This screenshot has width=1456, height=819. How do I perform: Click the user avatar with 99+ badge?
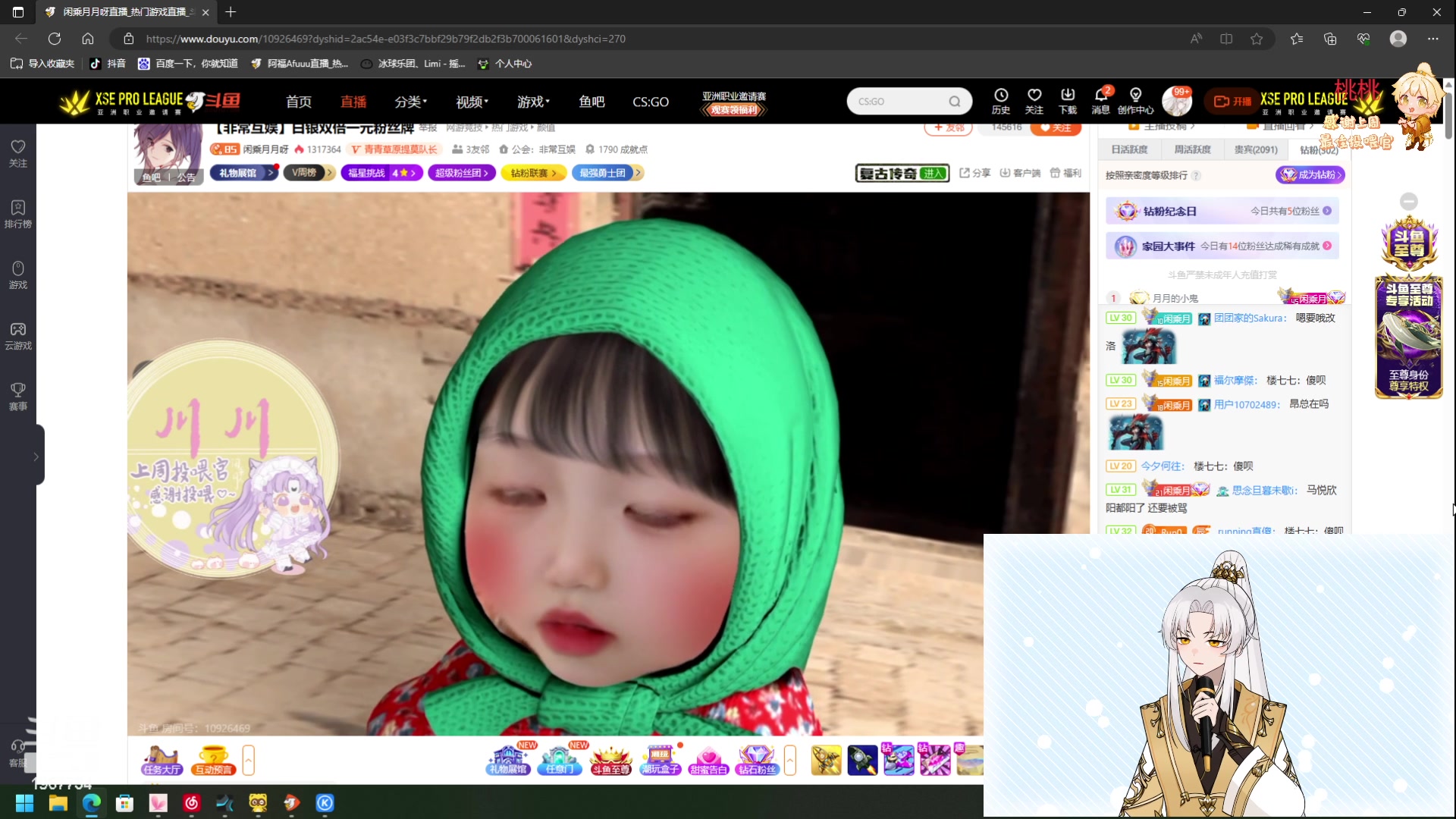1176,101
